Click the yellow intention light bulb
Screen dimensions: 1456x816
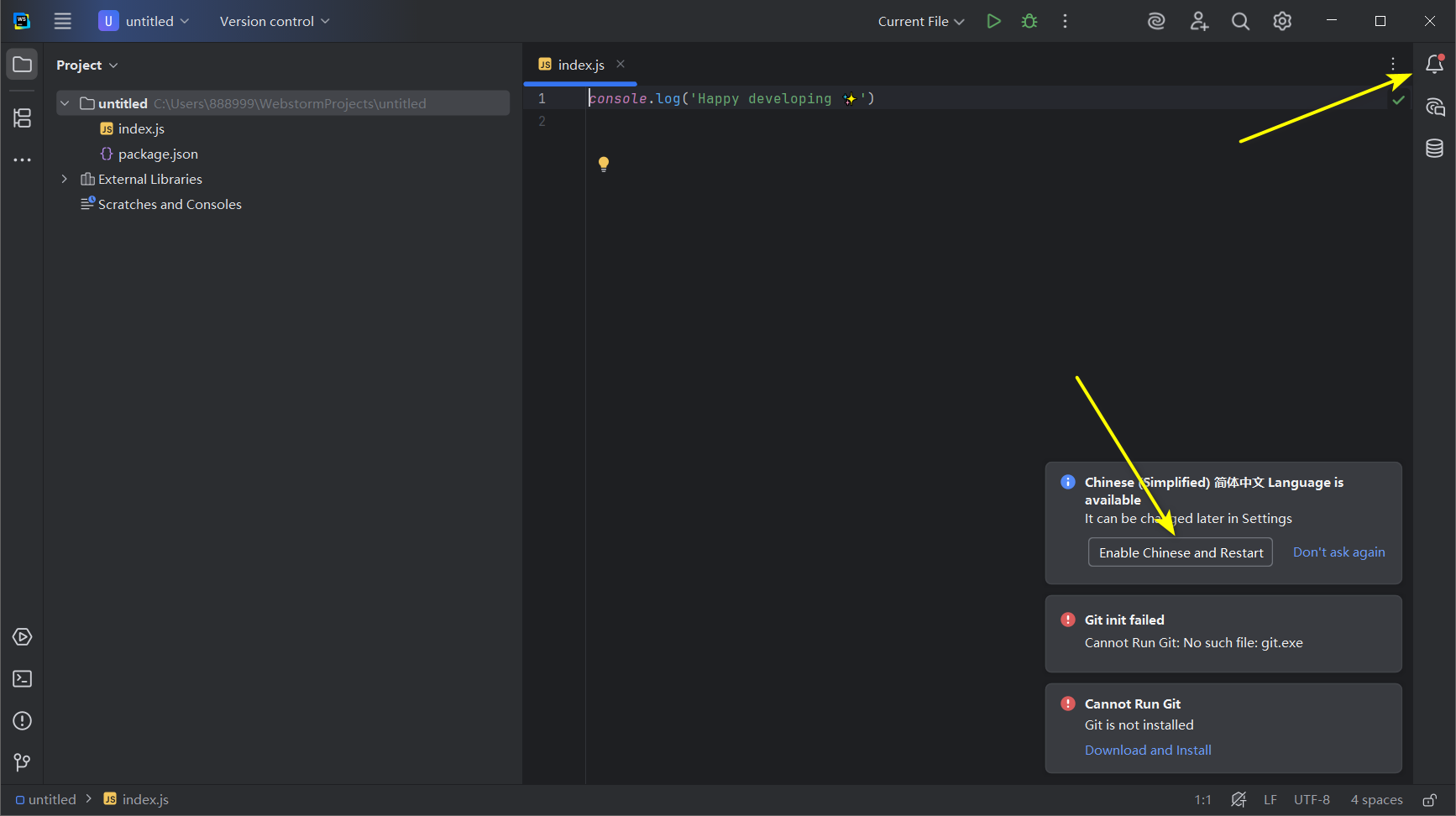click(604, 164)
